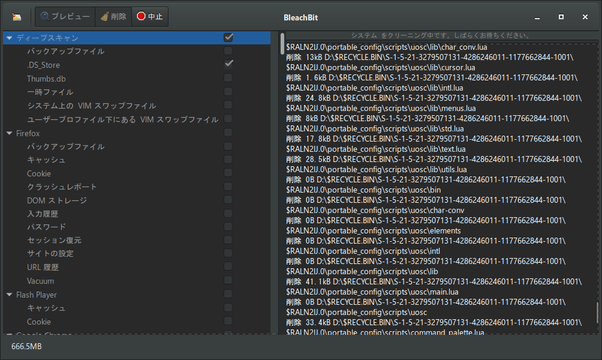The height and width of the screenshot is (360, 602).
Task: Collapse the ディープスキャン tree group
Action: click(x=9, y=38)
